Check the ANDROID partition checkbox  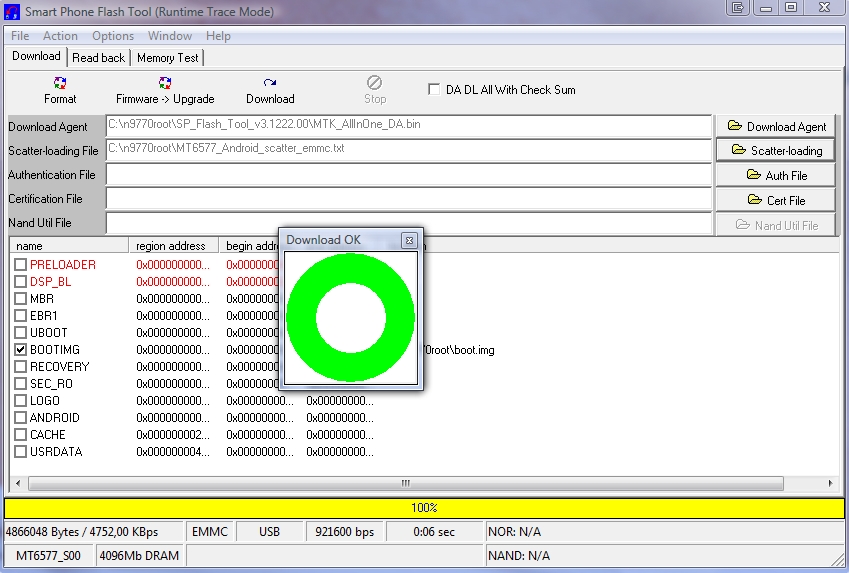(21, 418)
